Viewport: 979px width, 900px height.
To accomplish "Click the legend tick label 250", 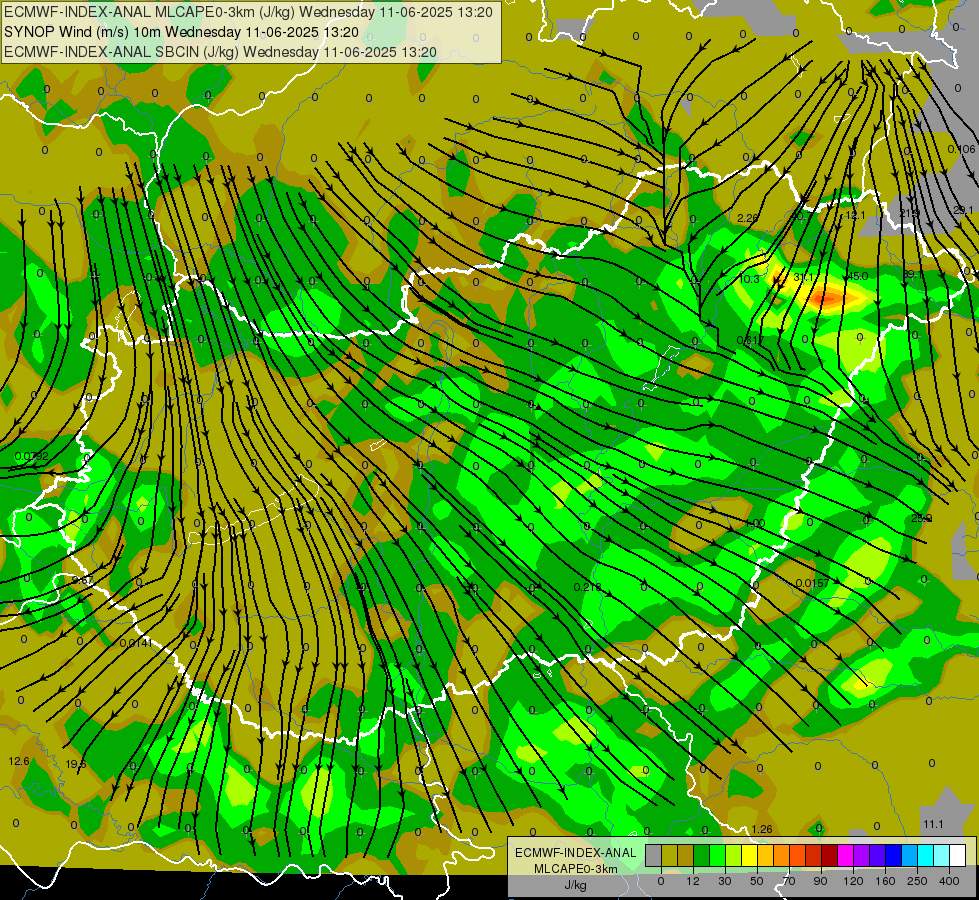I will click(x=917, y=881).
